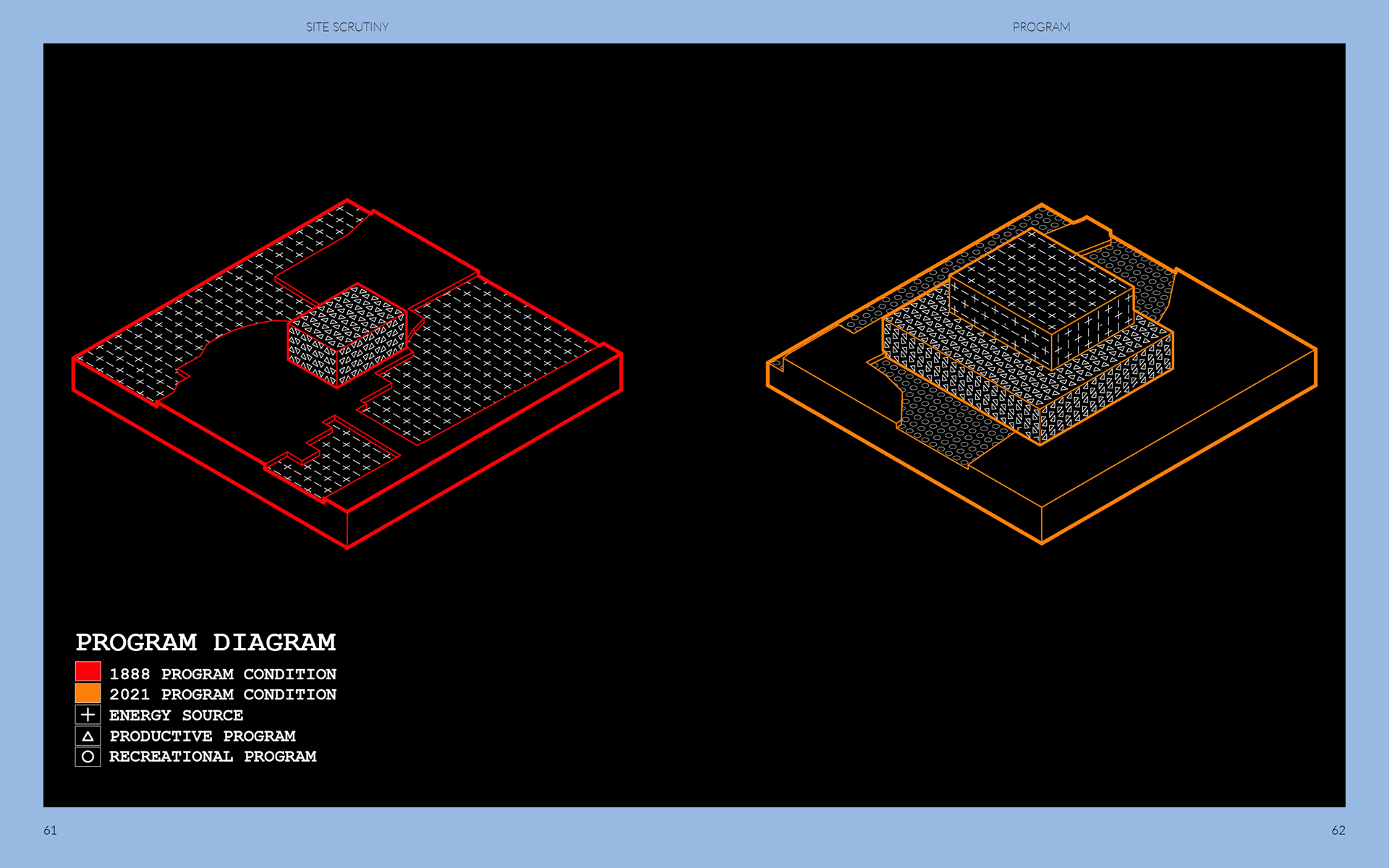Click the red 1888 legend color swatch
The height and width of the screenshot is (868, 1389).
tap(88, 672)
